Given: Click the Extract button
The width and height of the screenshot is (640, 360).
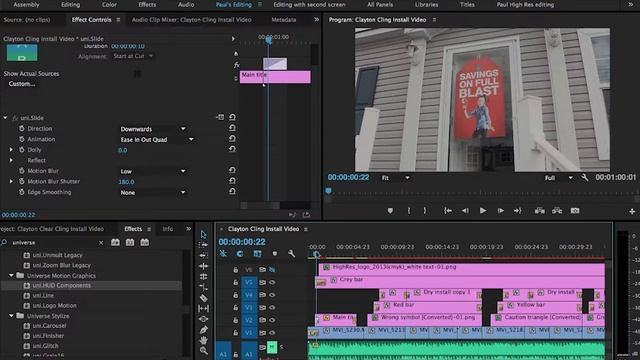Looking at the screenshot, I should click(x=557, y=211).
